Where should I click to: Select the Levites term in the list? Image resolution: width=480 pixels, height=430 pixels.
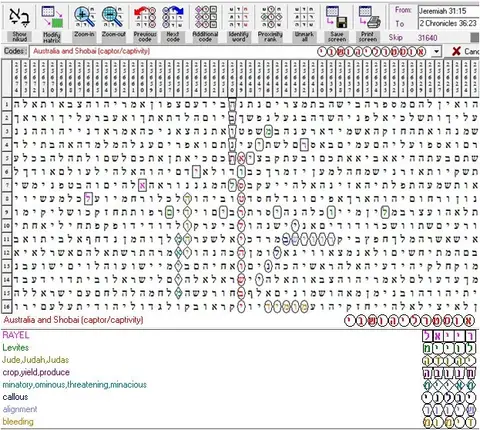16,348
